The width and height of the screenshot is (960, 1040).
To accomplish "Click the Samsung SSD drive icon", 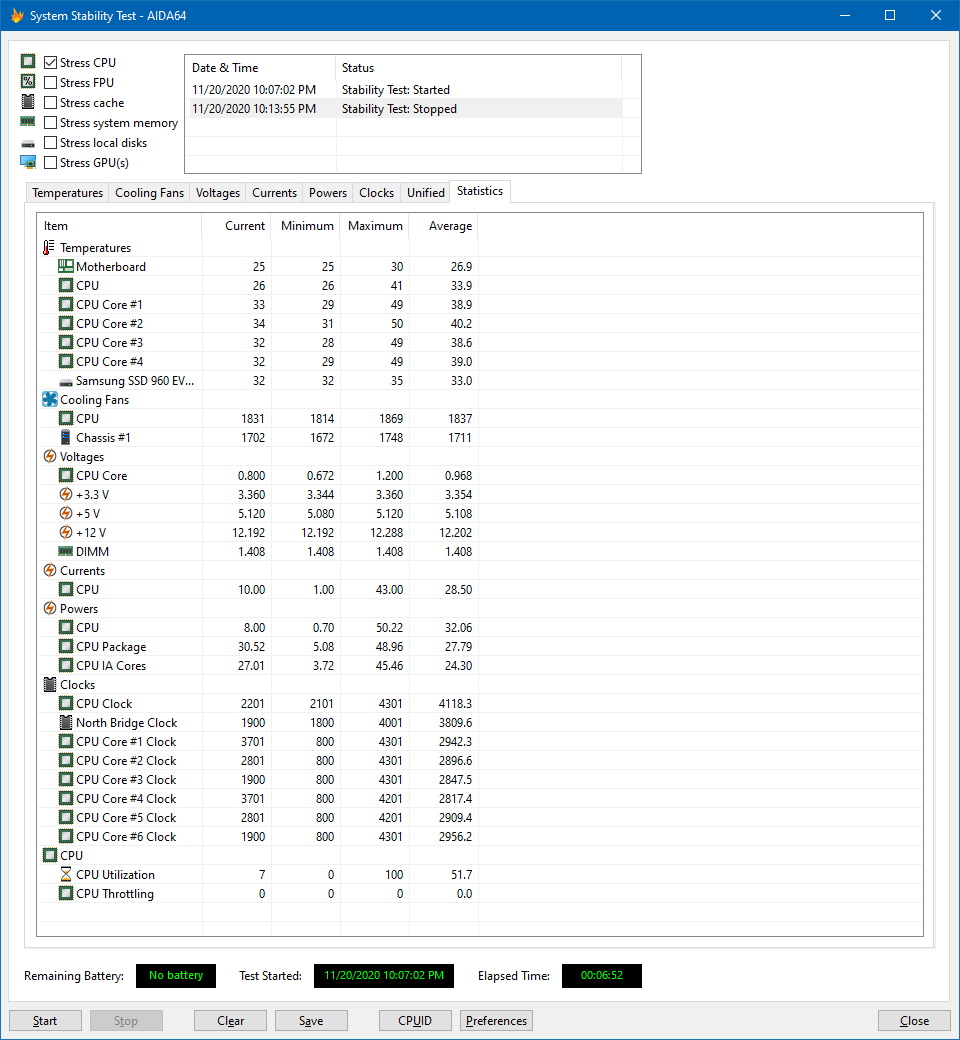I will 66,381.
